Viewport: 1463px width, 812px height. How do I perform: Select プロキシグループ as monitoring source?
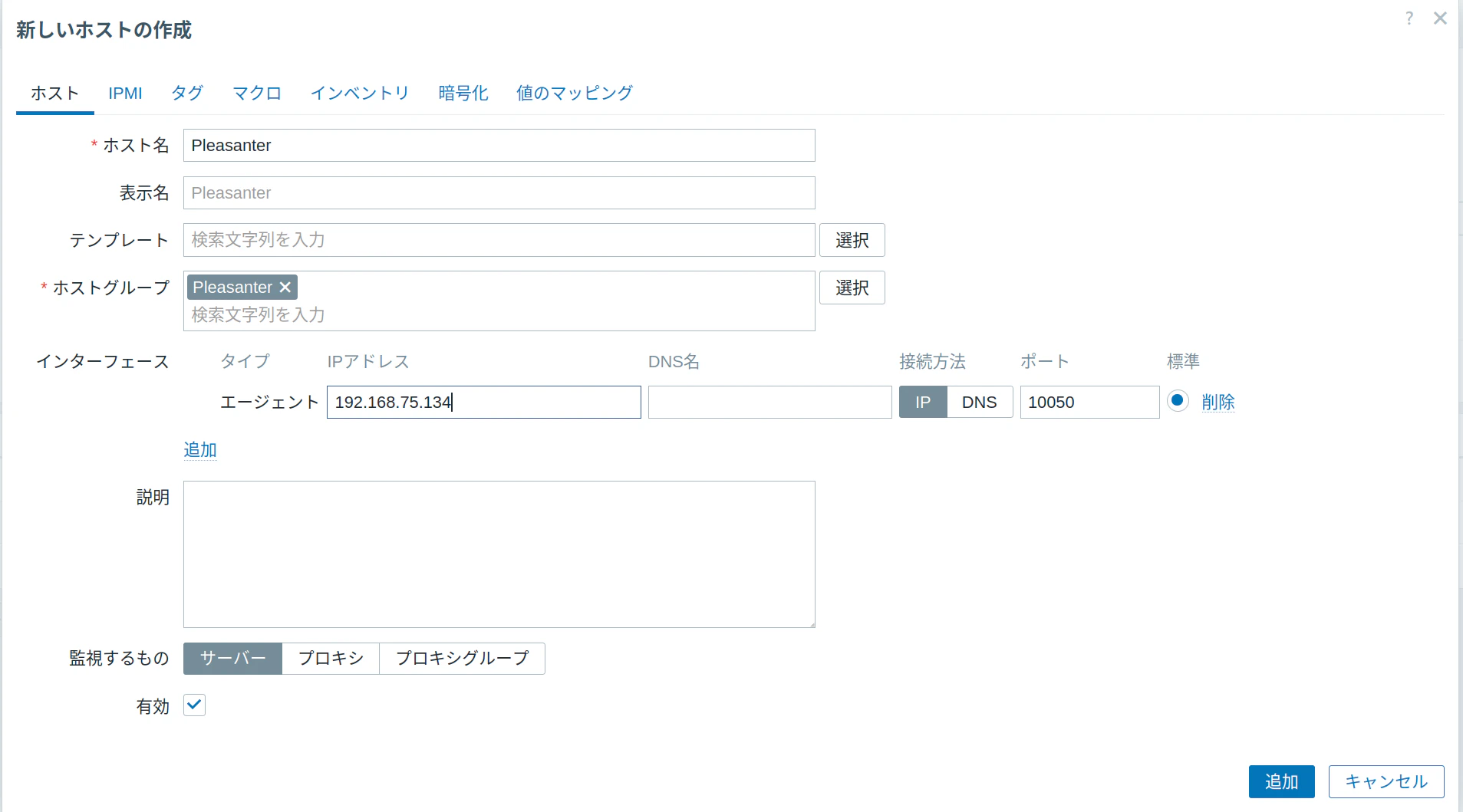[x=462, y=659]
